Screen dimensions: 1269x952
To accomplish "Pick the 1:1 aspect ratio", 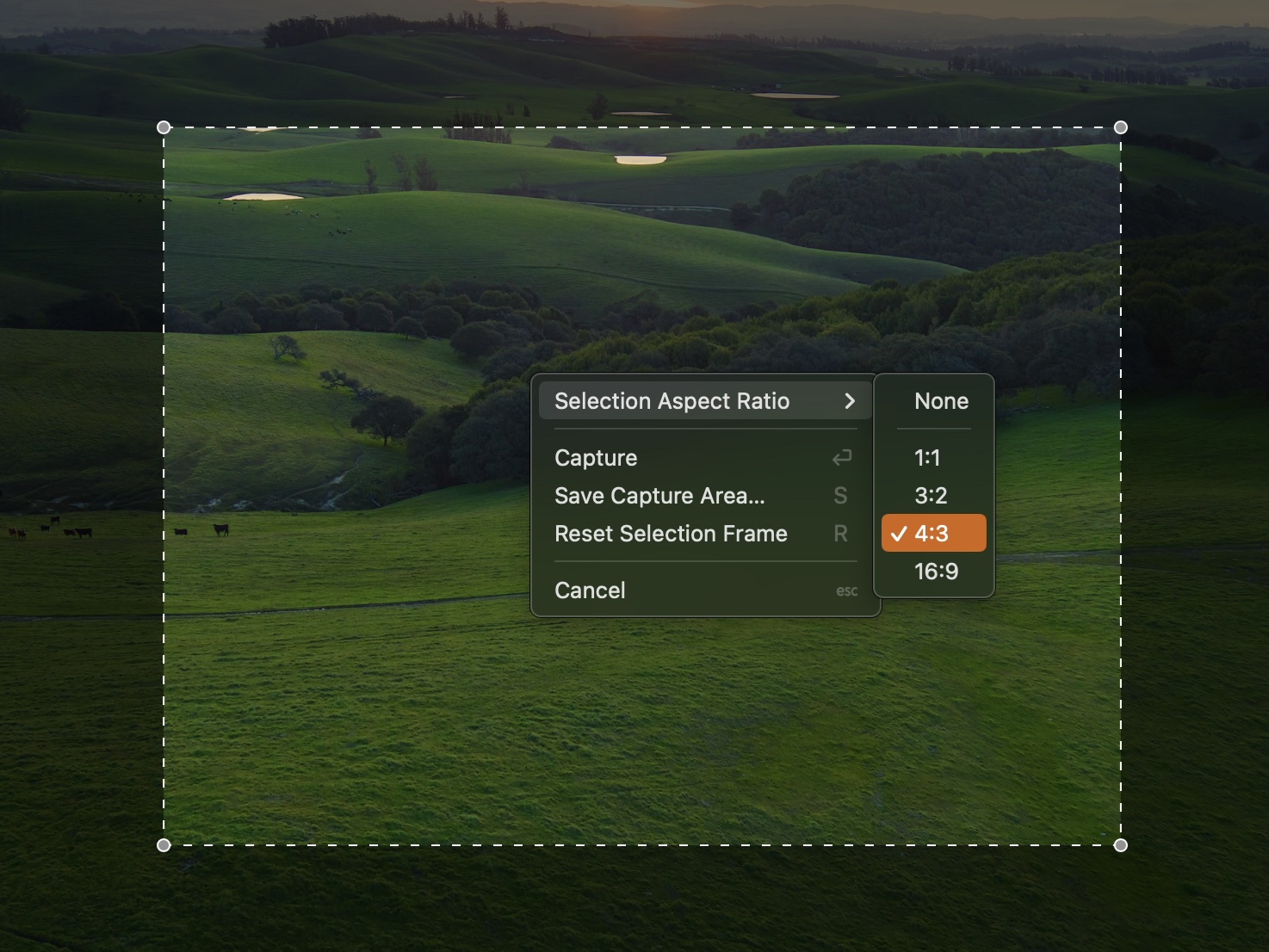I will (934, 458).
